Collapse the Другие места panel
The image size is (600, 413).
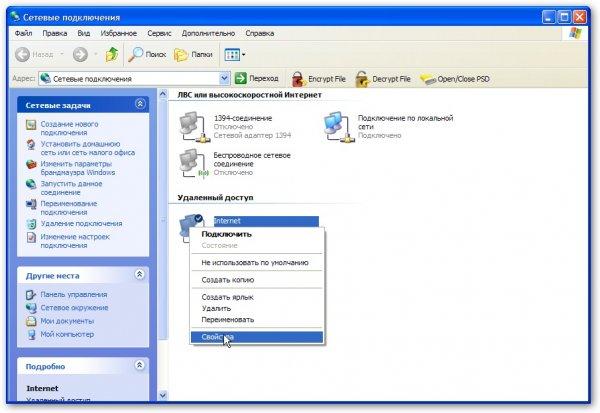click(x=140, y=274)
